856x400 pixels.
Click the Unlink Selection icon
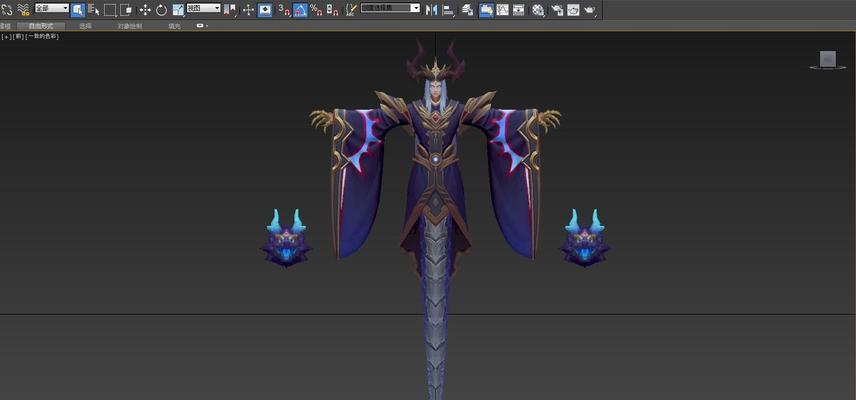click(x=7, y=9)
